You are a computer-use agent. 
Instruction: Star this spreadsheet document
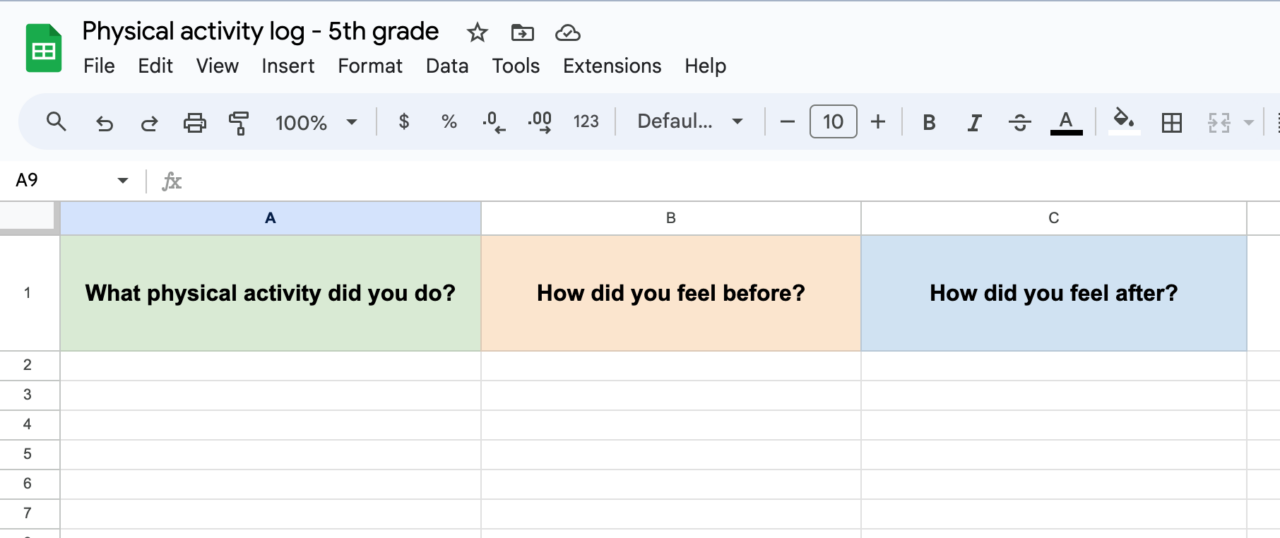477,33
